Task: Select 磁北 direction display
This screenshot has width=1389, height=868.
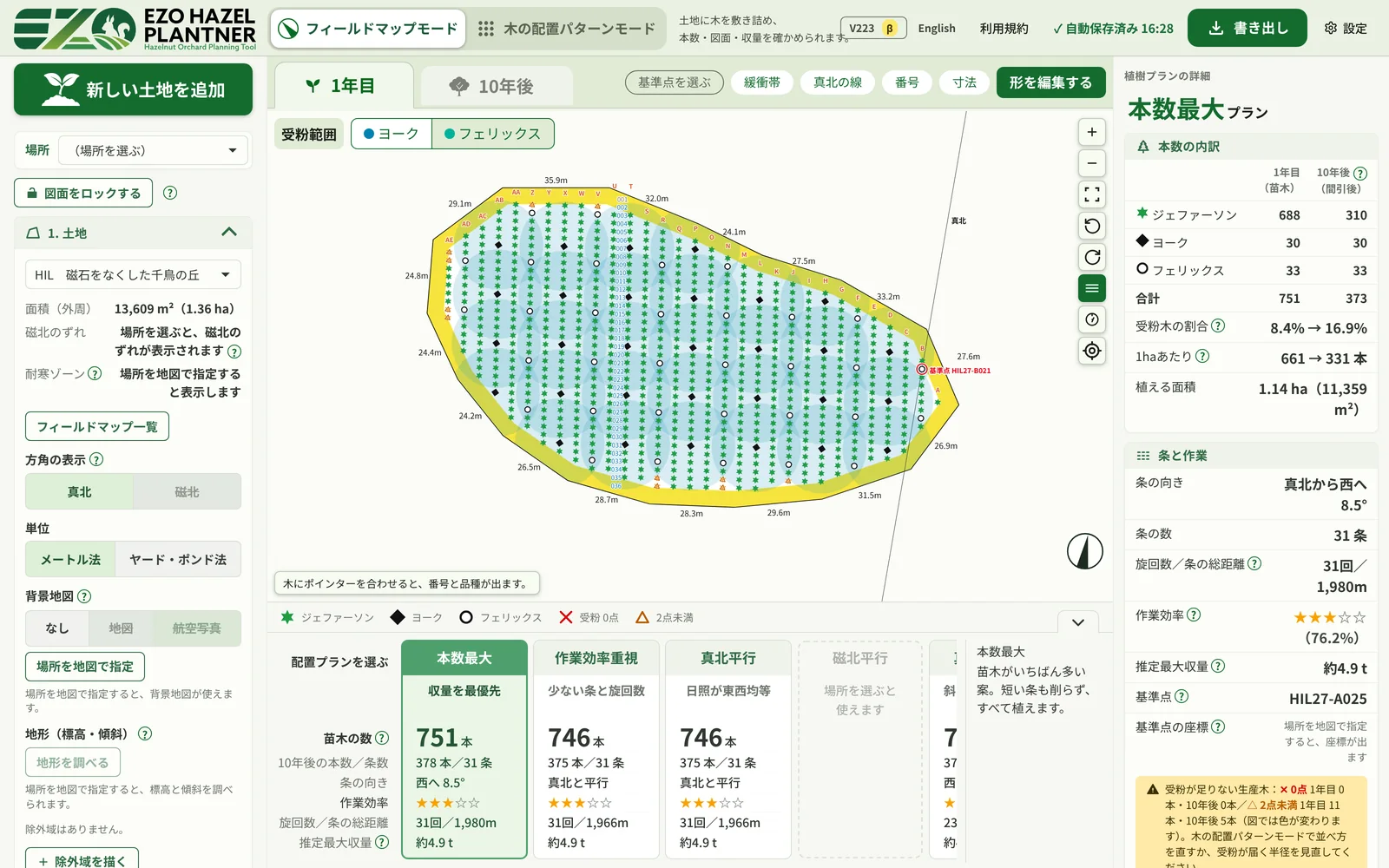Action: 187,491
